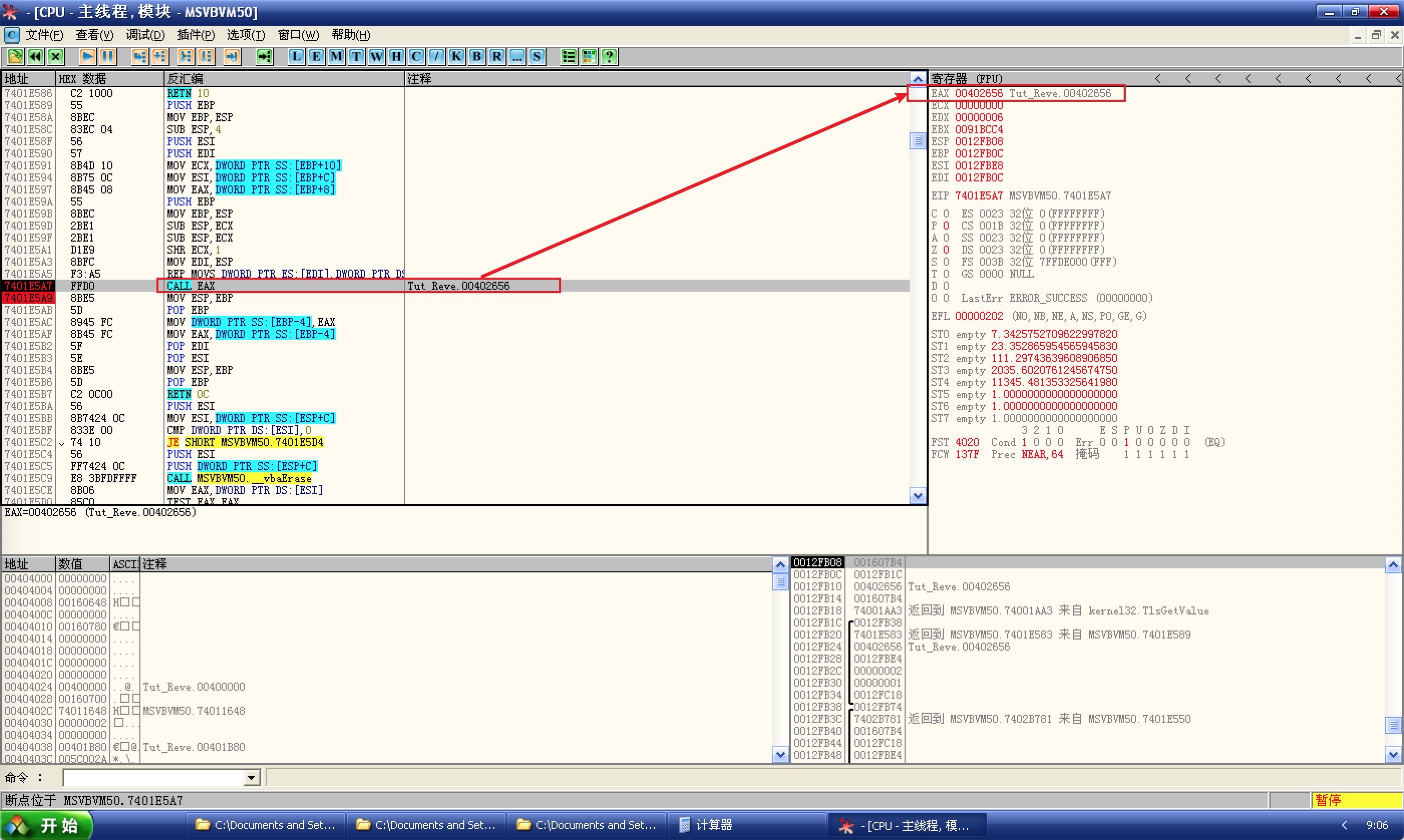Toggle the P flag value in registers
Screen dimensions: 1404x840
click(945, 226)
